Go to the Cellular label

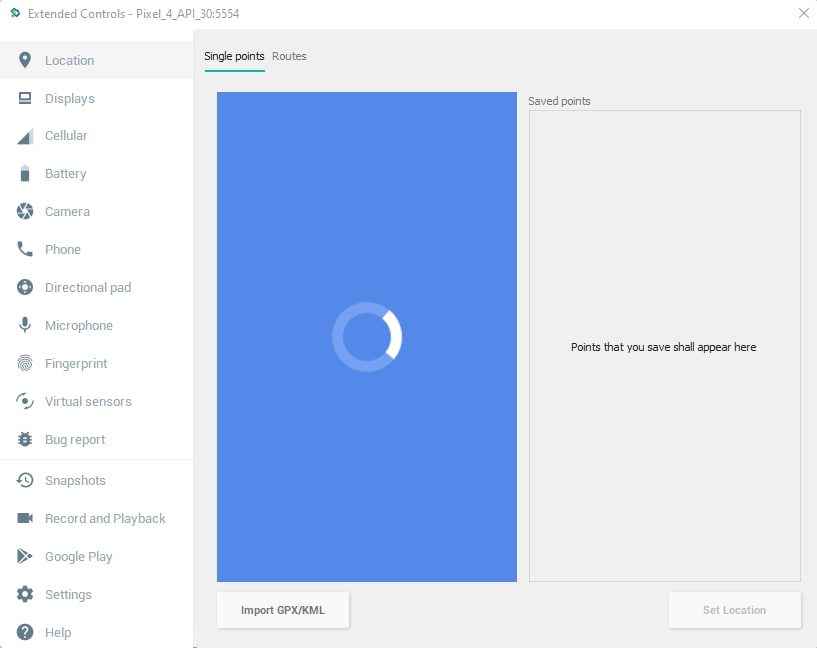click(x=66, y=135)
